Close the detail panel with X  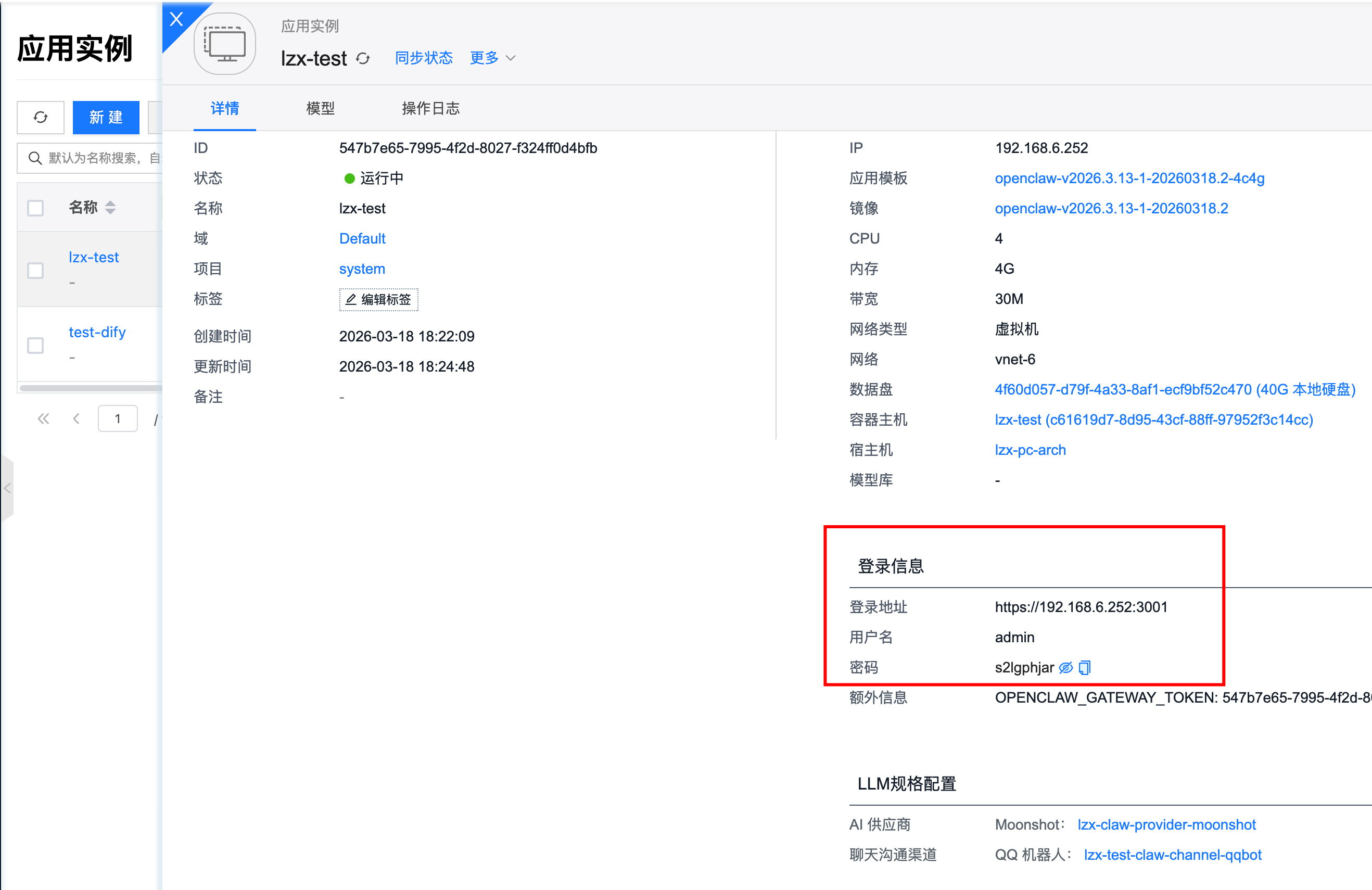click(176, 20)
